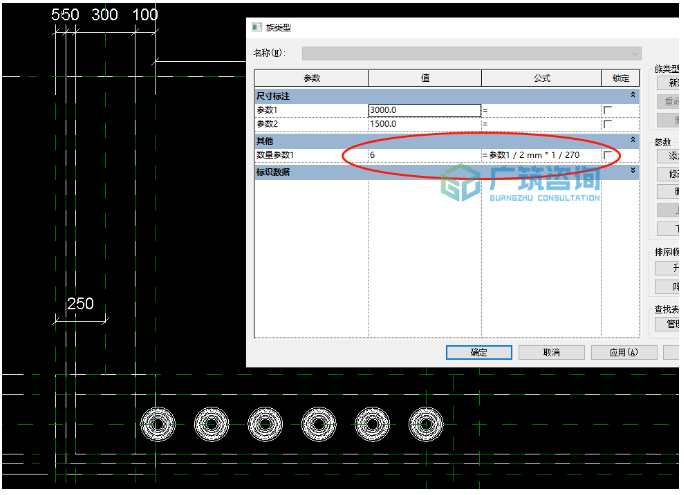The height and width of the screenshot is (495, 684).
Task: Toggle the lock checkbox for 参数1
Action: pos(607,110)
